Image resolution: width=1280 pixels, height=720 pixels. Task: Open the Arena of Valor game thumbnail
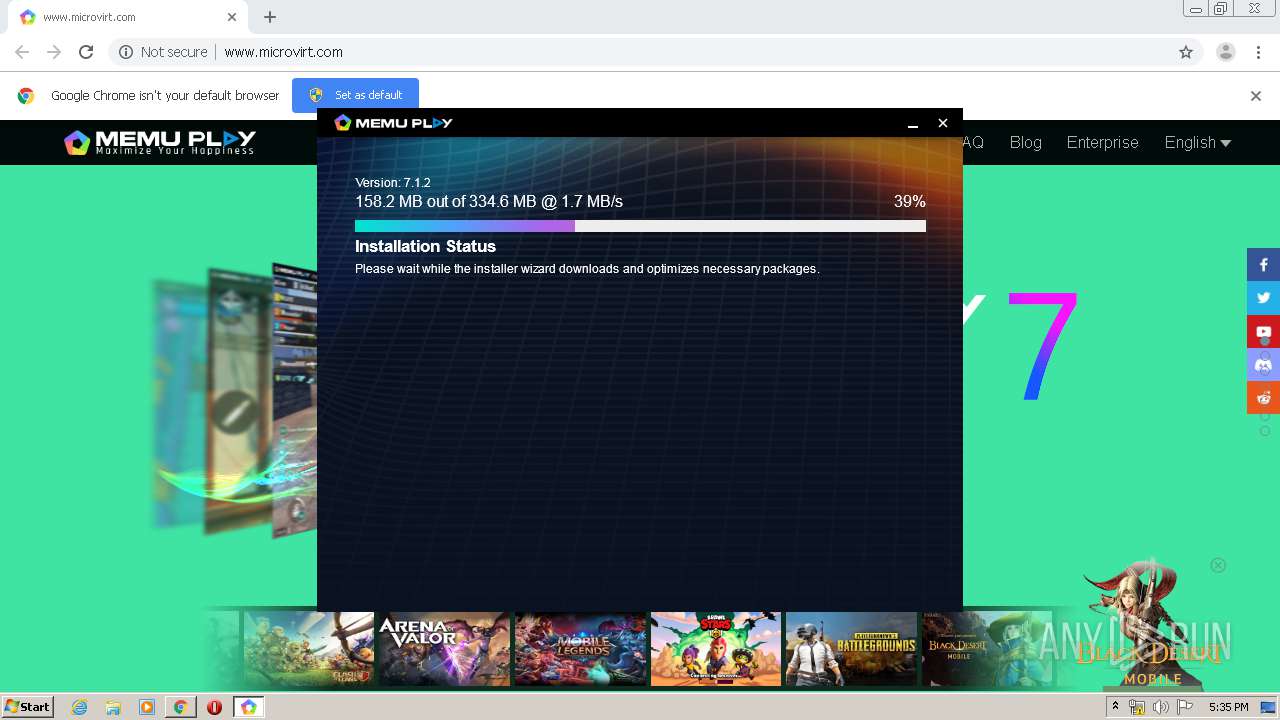[x=444, y=648]
